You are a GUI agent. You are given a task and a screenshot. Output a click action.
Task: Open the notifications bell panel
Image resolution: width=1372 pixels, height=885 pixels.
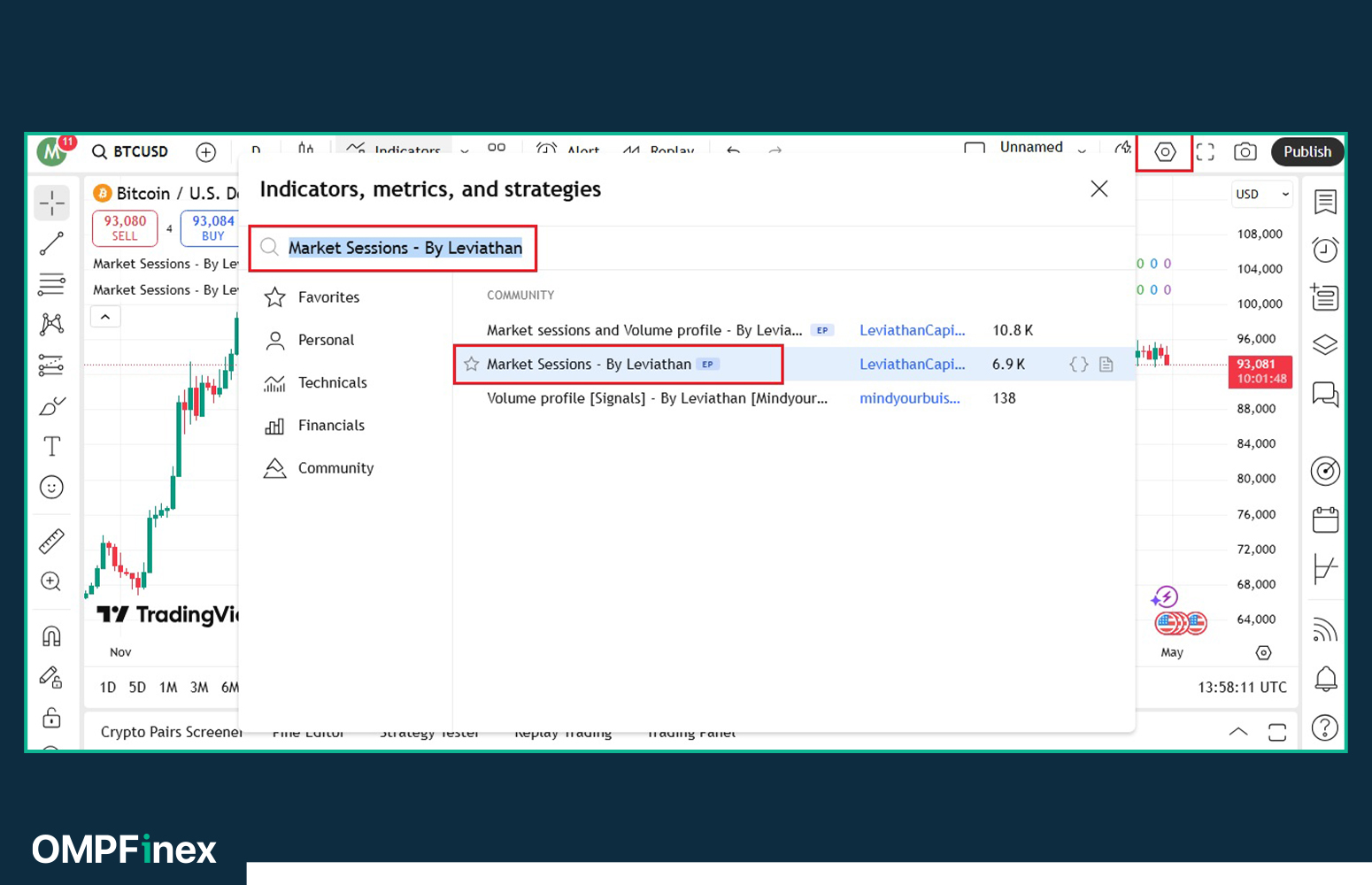tap(1325, 679)
